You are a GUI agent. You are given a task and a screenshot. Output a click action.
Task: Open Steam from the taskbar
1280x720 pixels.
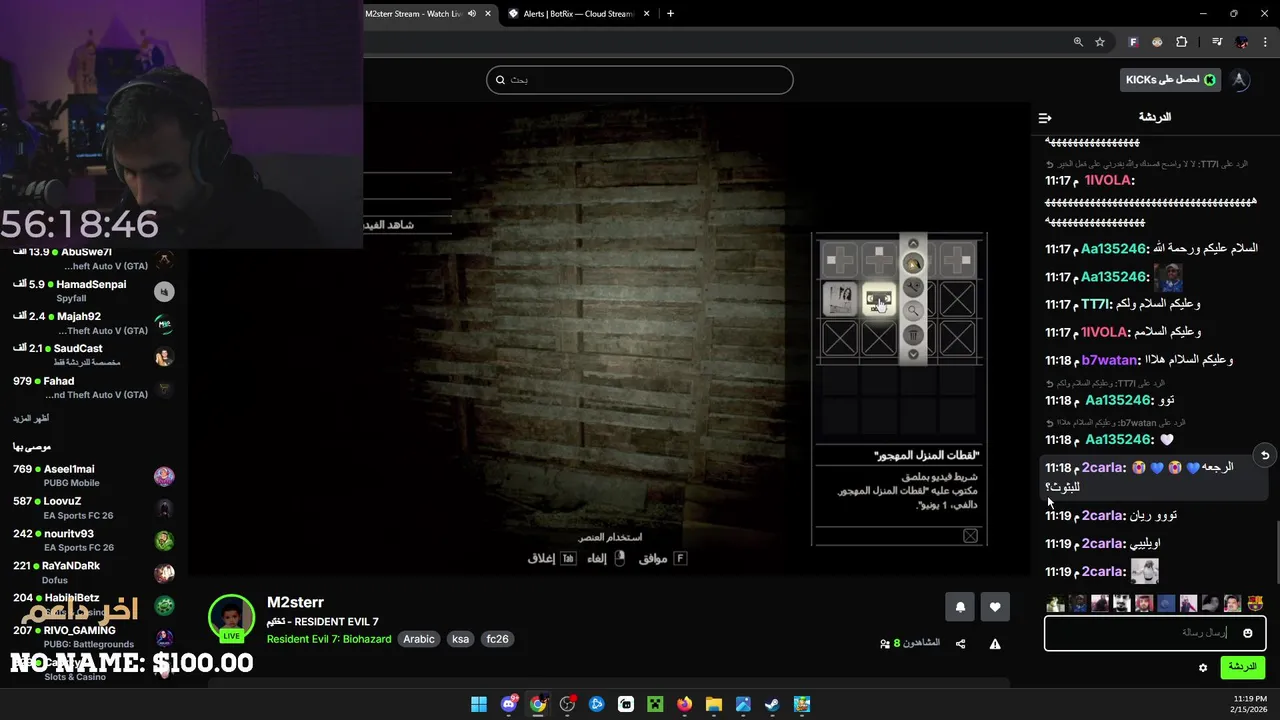click(x=772, y=704)
